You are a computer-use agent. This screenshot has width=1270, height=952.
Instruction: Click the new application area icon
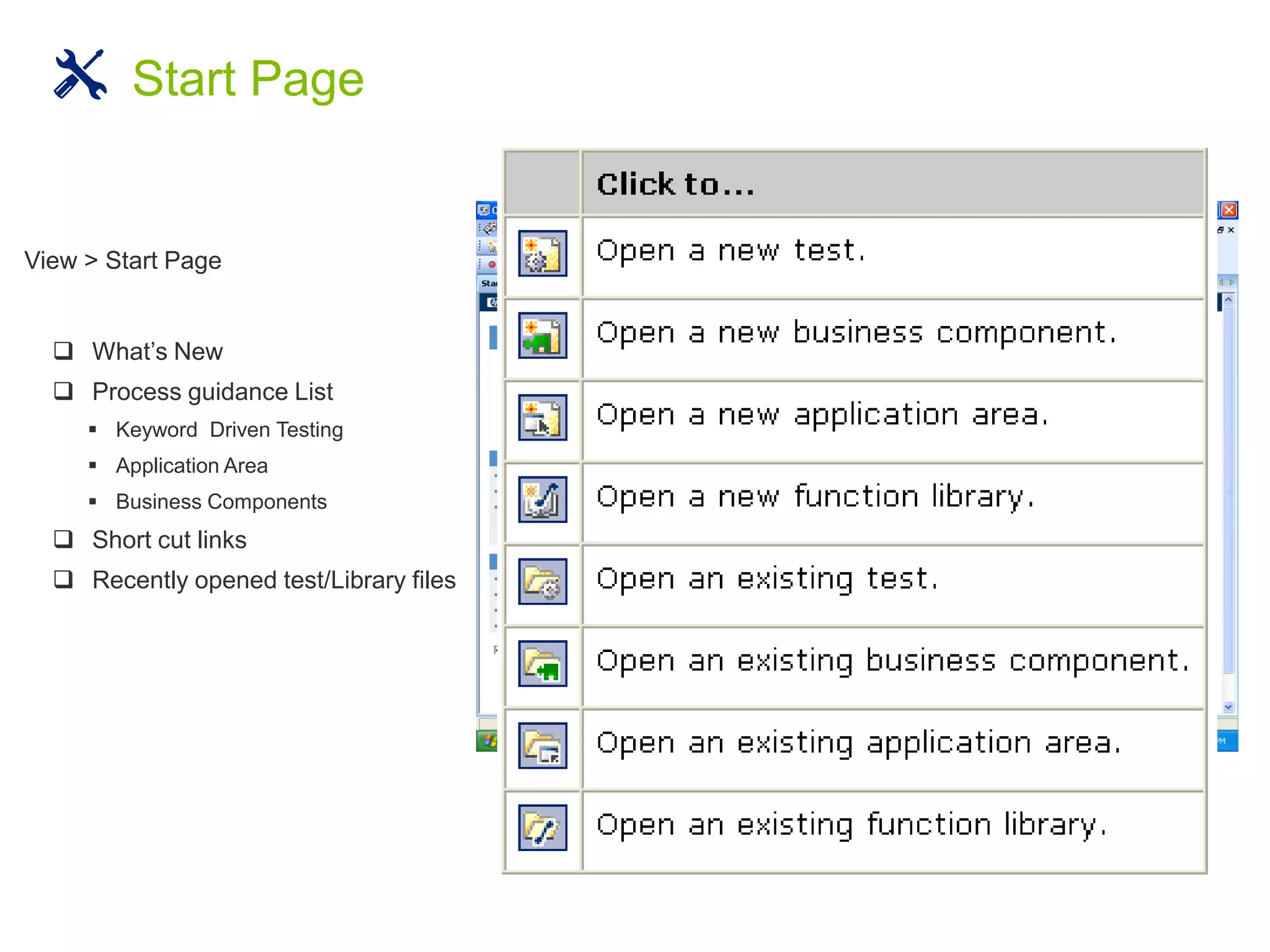click(x=543, y=417)
